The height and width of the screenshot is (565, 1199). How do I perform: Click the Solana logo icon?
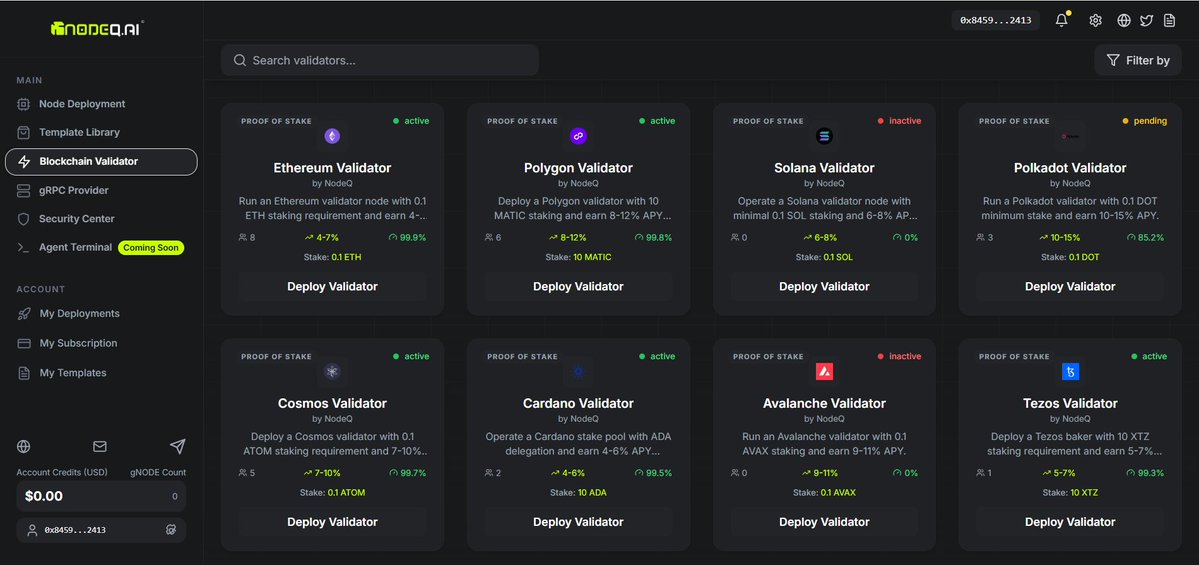(x=824, y=136)
